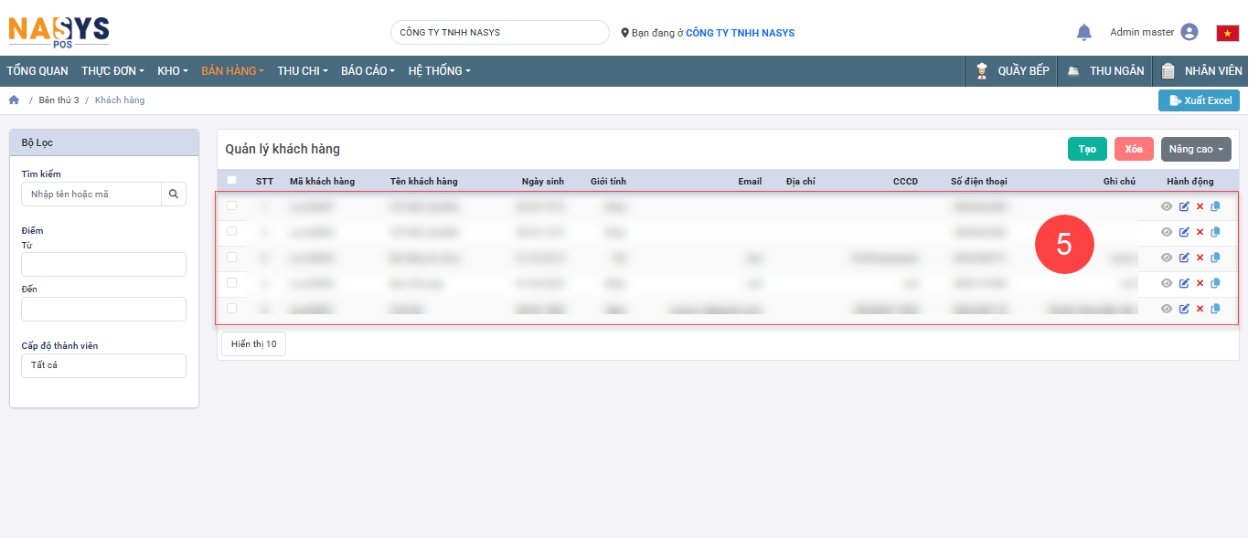Screen dimensions: 1252x540
Task: Check the first customer row checkbox
Action: pyautogui.click(x=232, y=206)
